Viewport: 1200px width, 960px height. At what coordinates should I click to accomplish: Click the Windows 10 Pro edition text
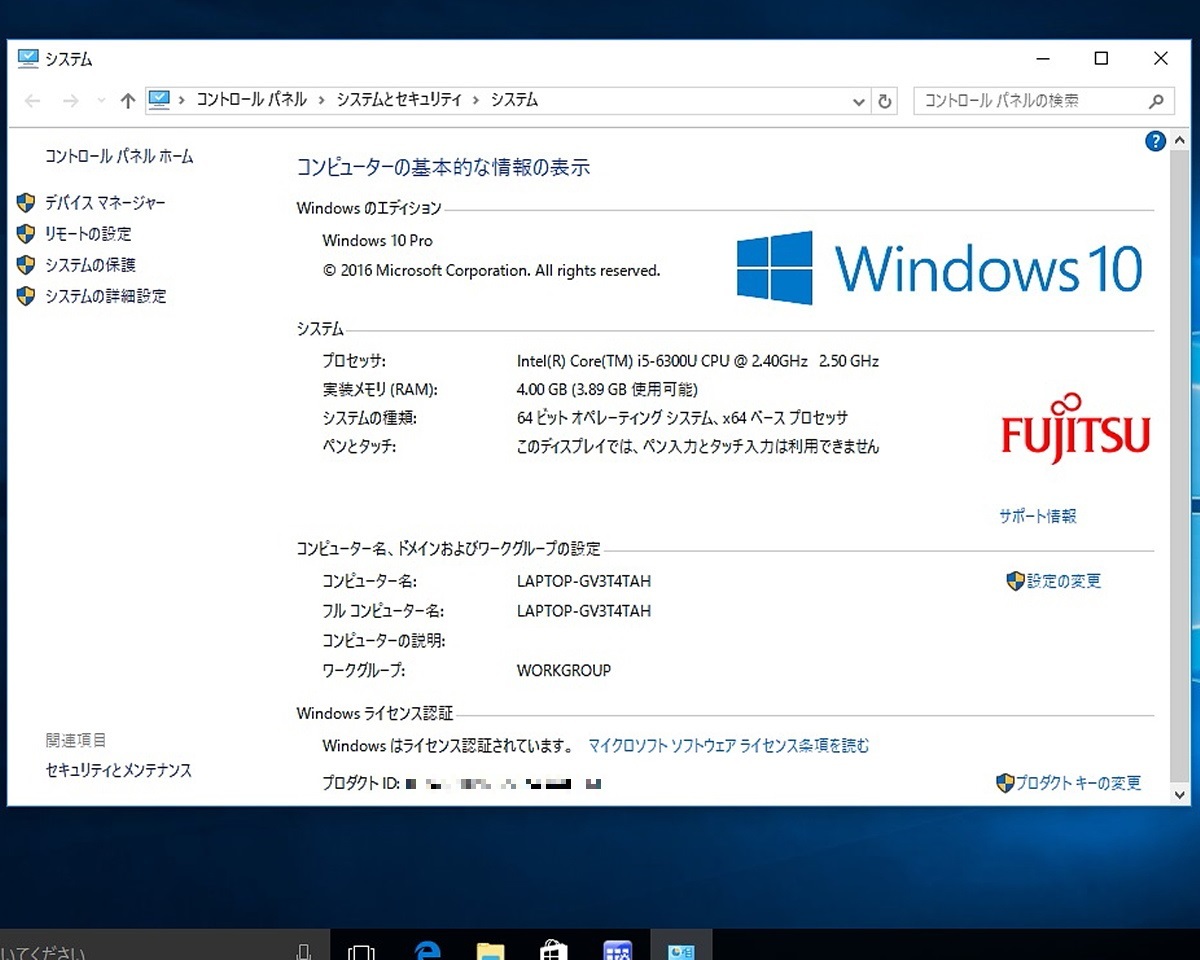(377, 241)
